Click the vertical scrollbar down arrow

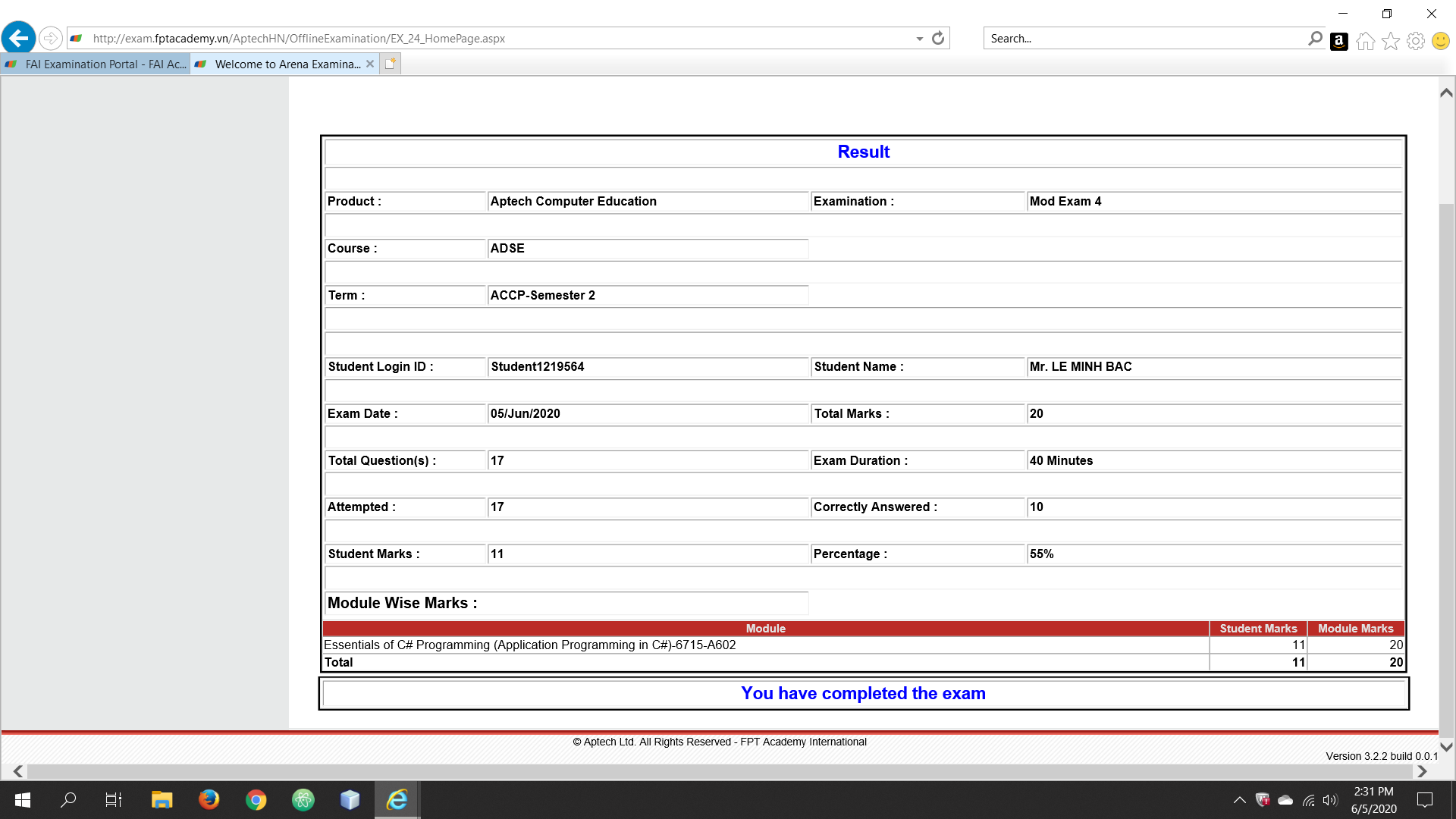pyautogui.click(x=1446, y=746)
